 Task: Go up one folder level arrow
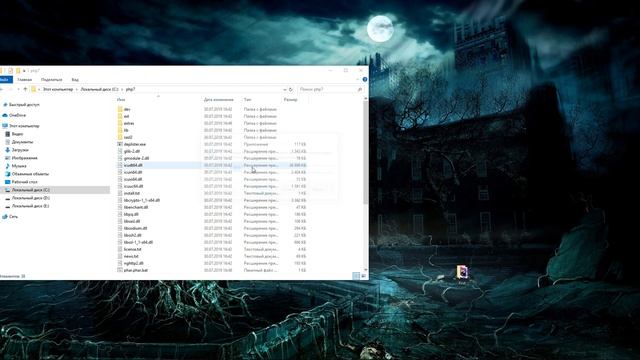(x=25, y=89)
